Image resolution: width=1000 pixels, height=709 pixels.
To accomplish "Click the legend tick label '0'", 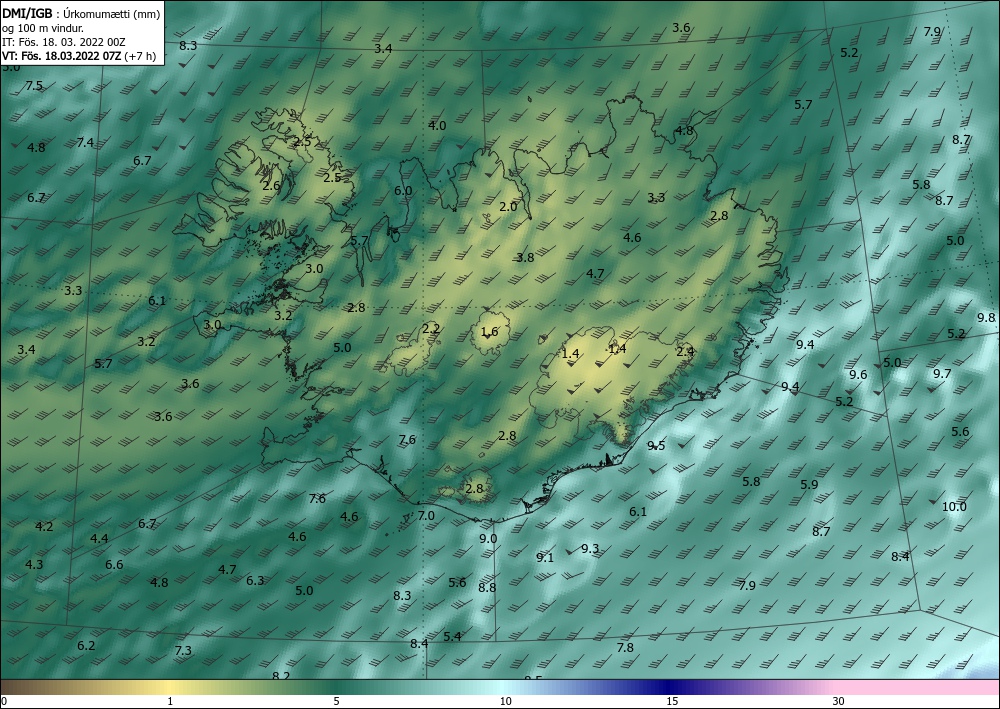I will [4, 701].
